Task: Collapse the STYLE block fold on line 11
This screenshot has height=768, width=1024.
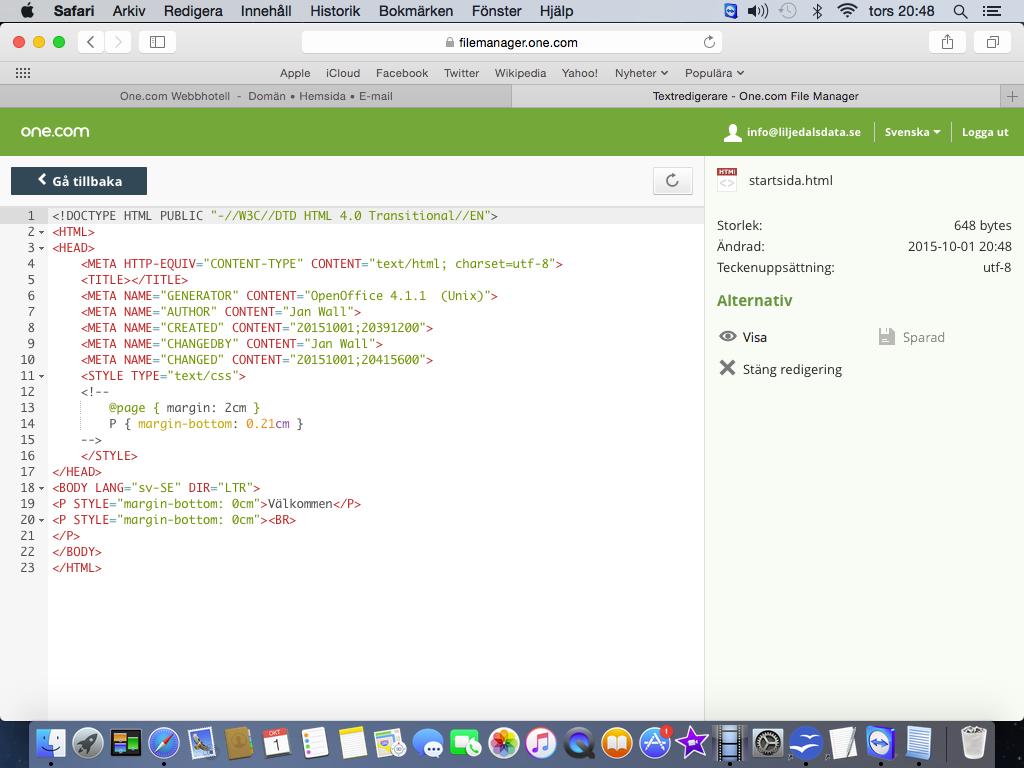Action: click(42, 376)
